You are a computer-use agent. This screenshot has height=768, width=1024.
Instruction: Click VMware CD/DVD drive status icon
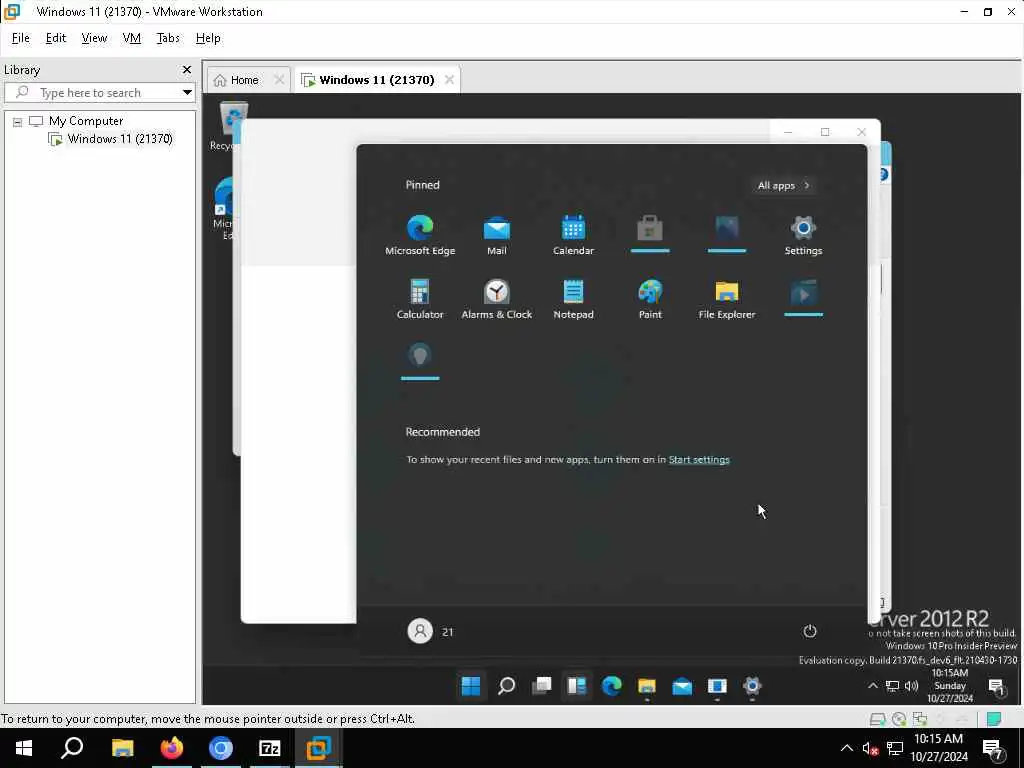(899, 719)
